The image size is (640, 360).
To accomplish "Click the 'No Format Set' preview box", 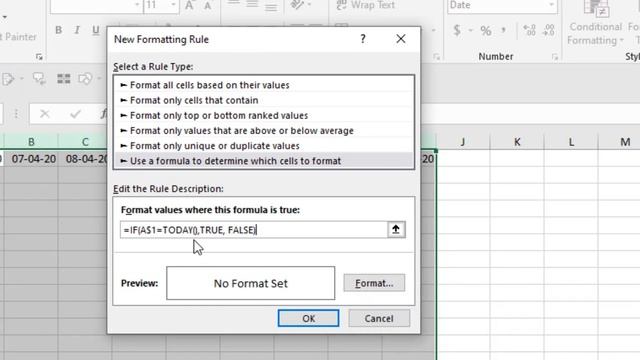I will 251,283.
